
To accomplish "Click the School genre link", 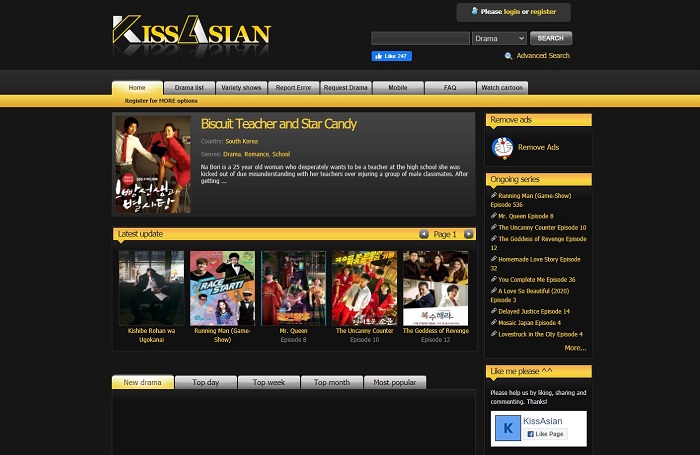I will point(281,154).
